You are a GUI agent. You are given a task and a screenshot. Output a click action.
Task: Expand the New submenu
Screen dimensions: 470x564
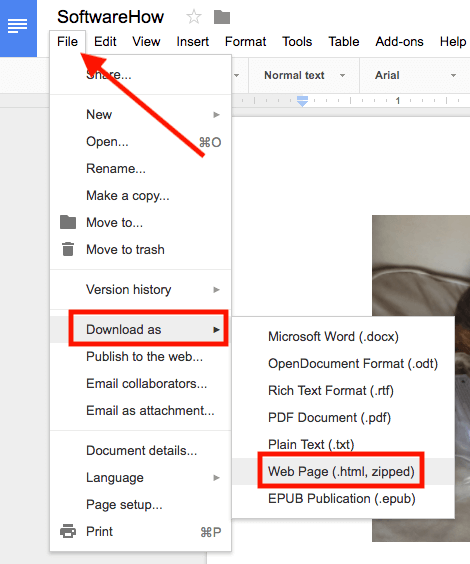coord(141,115)
